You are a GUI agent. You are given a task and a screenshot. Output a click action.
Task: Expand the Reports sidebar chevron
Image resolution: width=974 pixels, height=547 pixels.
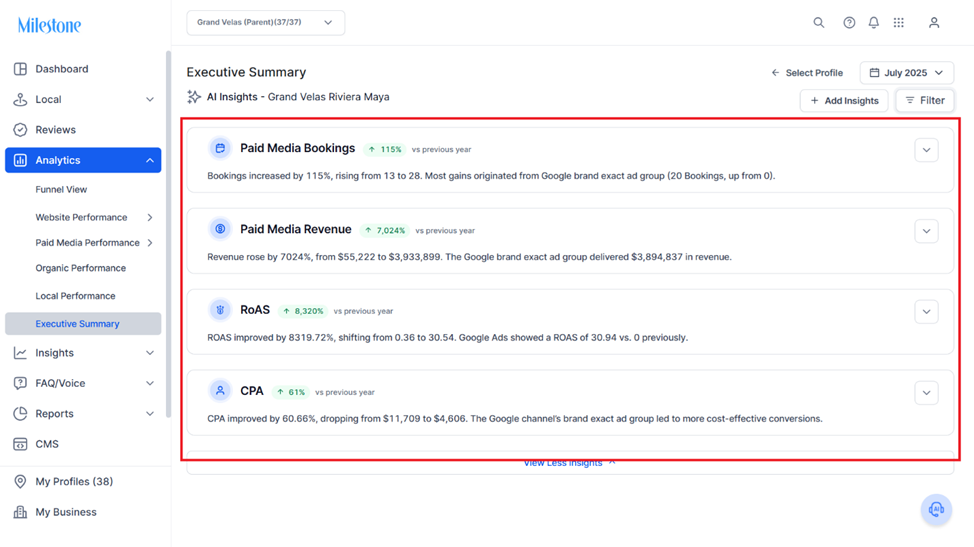(150, 414)
